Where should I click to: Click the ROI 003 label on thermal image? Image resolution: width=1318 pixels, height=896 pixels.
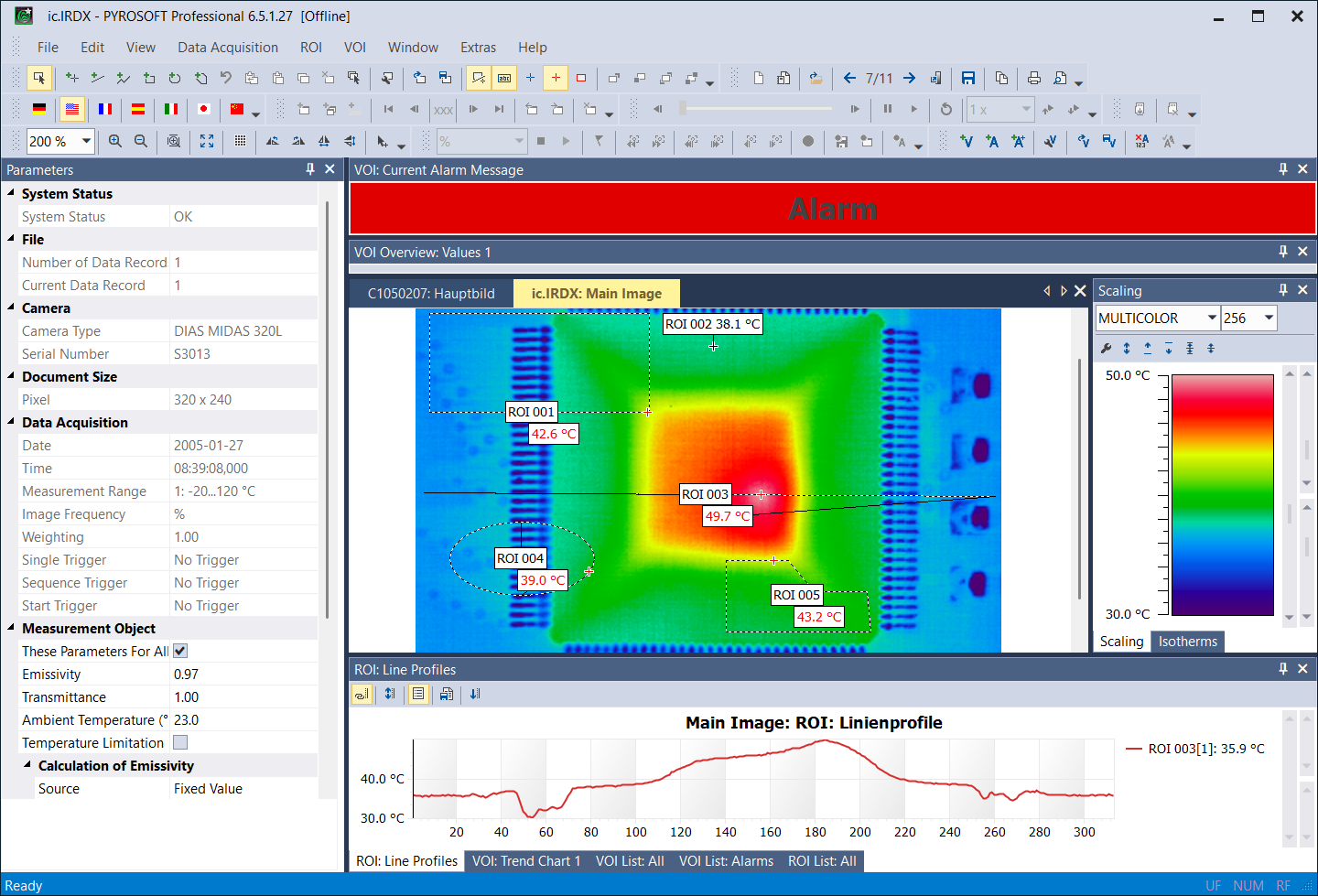[x=705, y=494]
